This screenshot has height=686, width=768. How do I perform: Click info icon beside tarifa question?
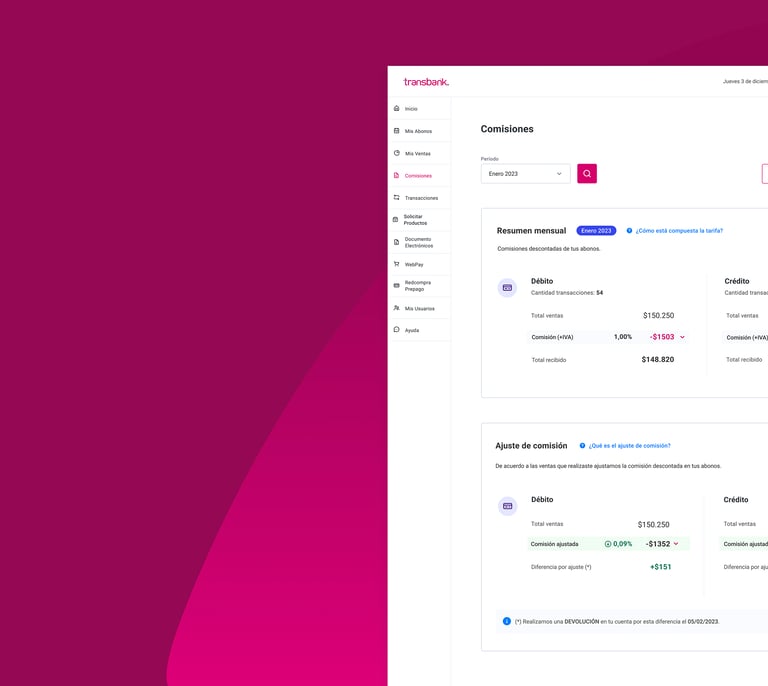tap(629, 231)
